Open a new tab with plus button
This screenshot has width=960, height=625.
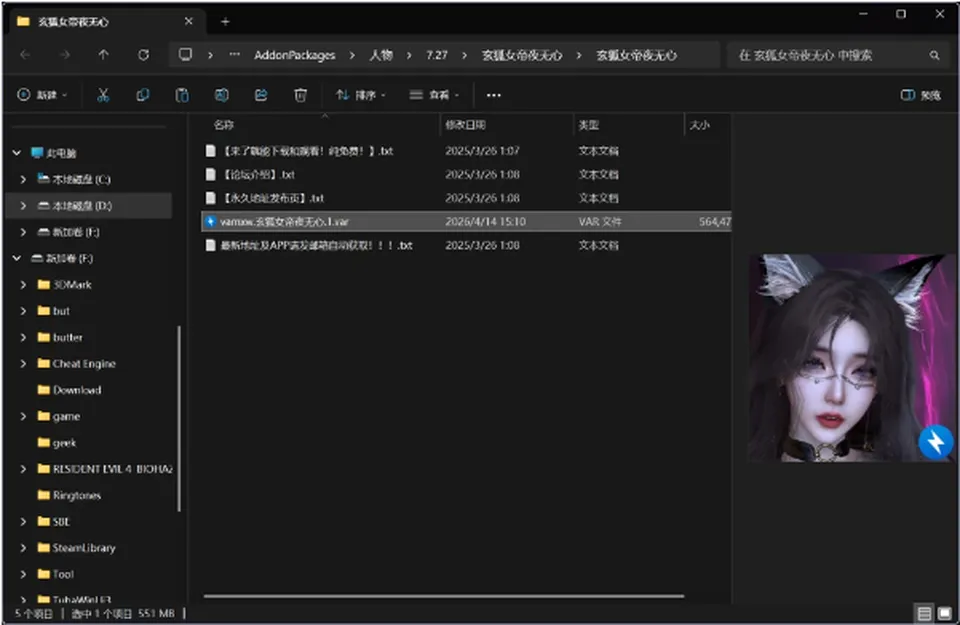coord(225,22)
